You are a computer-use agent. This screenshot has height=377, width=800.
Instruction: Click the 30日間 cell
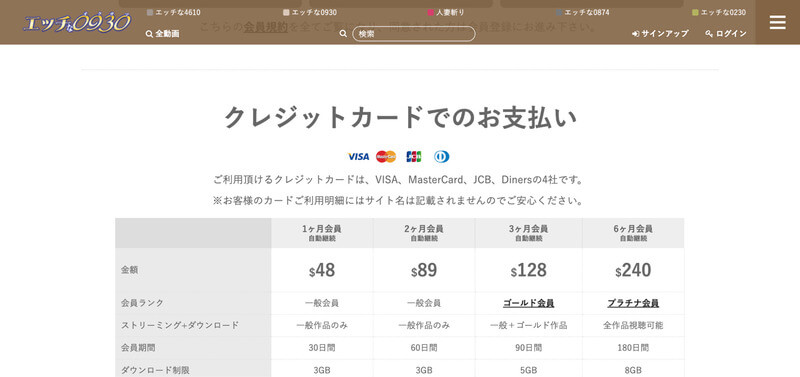click(x=322, y=348)
